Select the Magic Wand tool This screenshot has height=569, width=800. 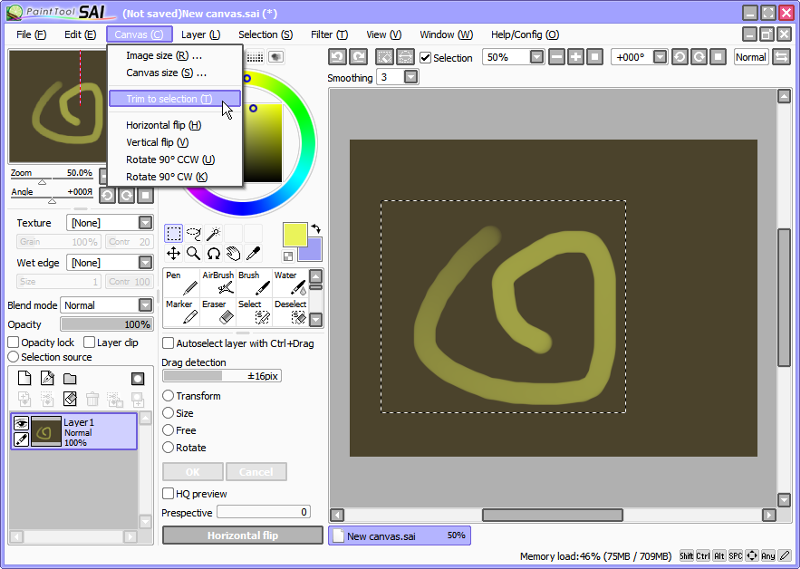pos(213,234)
